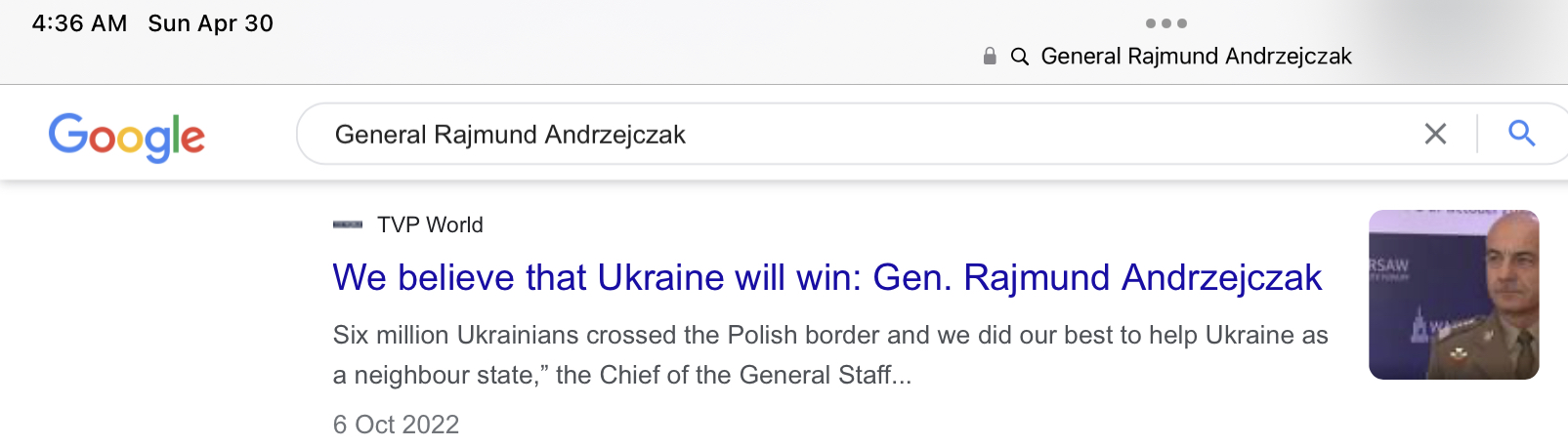Click the "6 Oct 2022" result date
This screenshot has width=1568, height=447.
(396, 425)
